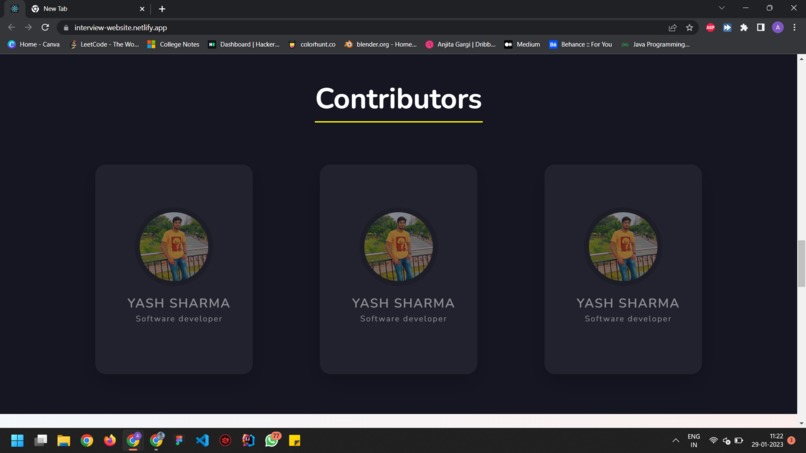Open a new tab with plus
Image resolution: width=806 pixels, height=453 pixels.
pyautogui.click(x=162, y=9)
